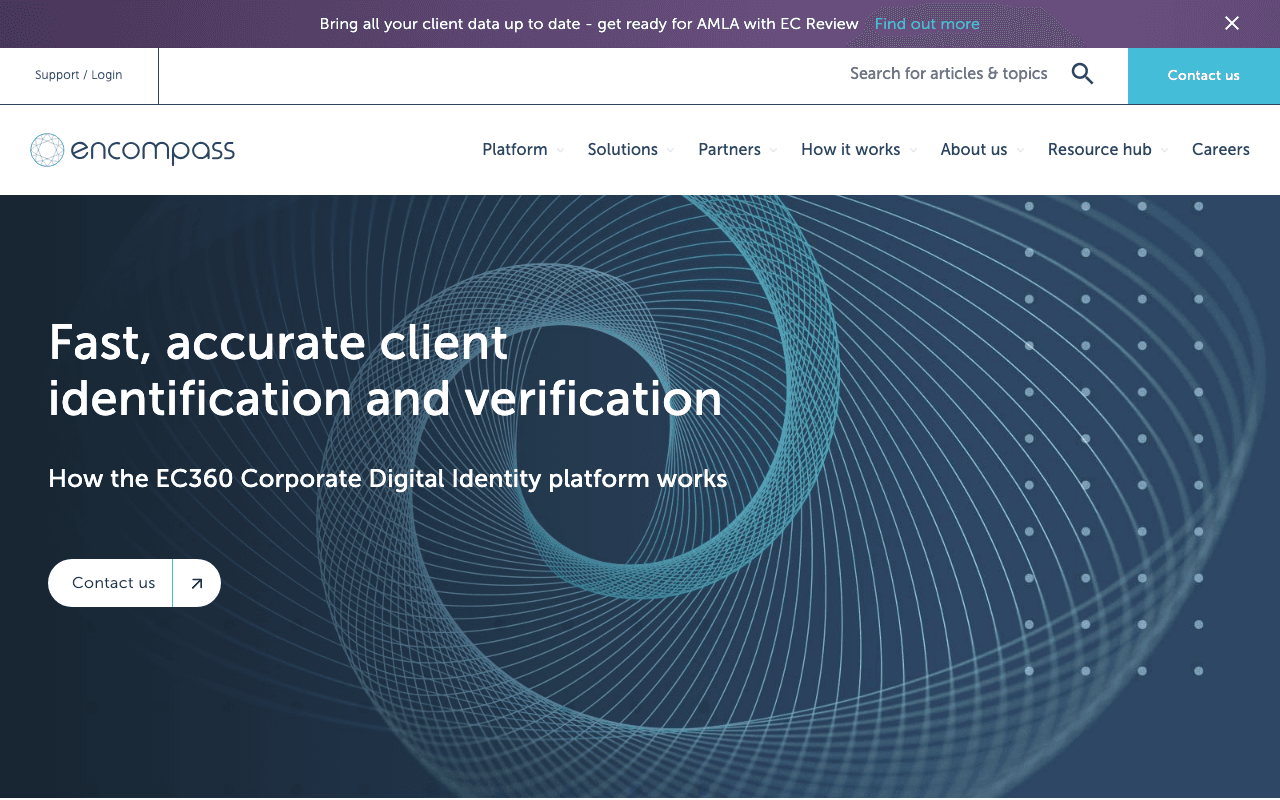This screenshot has width=1280, height=800.
Task: Click the white Contact us hero button
Action: click(134, 583)
